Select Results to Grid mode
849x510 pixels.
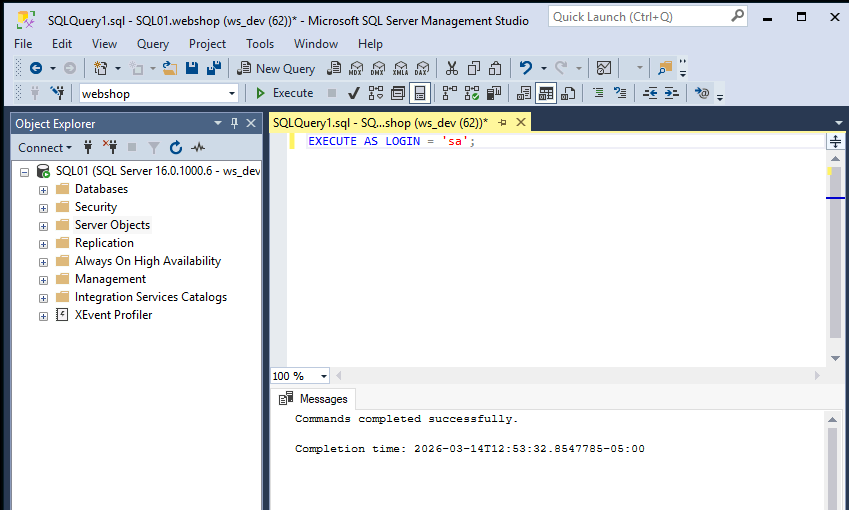[x=546, y=93]
